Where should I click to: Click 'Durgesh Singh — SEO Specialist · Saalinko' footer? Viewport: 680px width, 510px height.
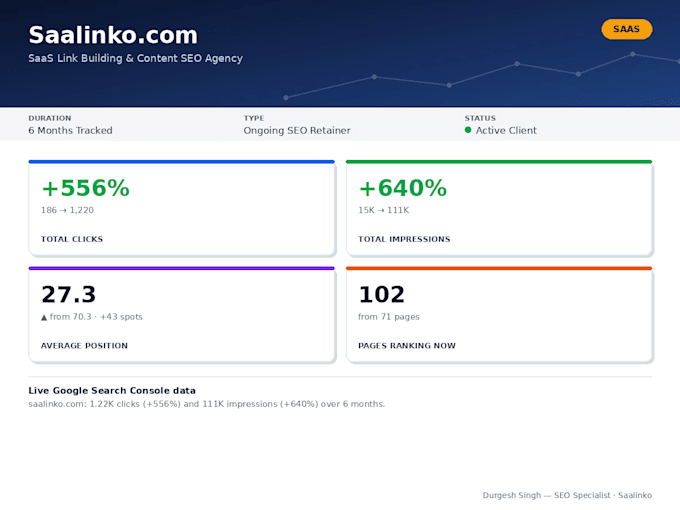coord(567,495)
